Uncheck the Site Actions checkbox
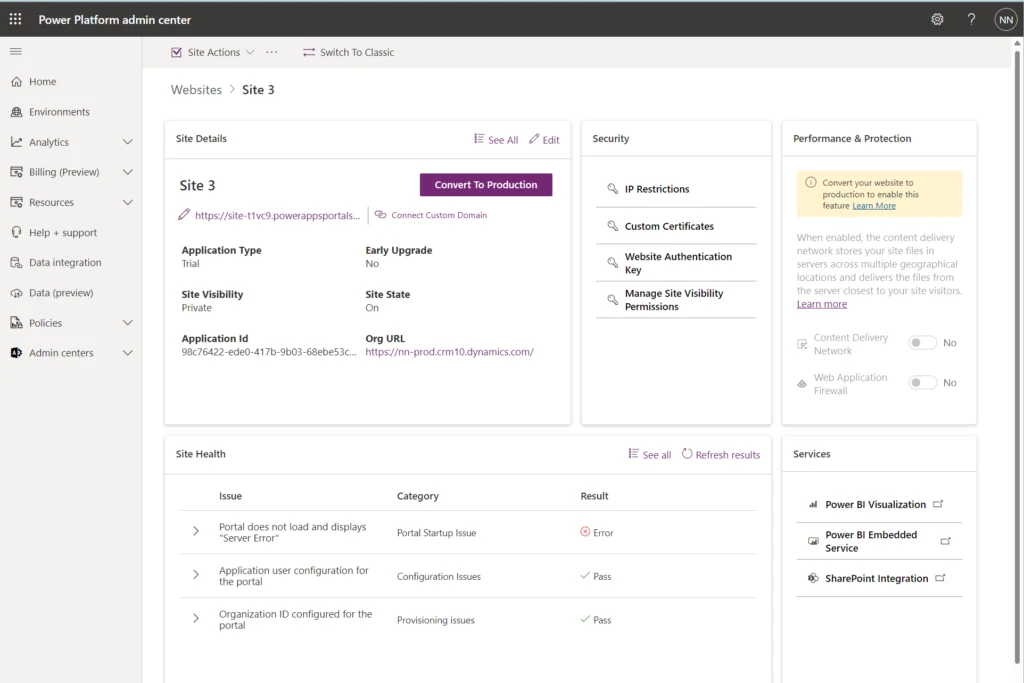1024x683 pixels. point(176,51)
